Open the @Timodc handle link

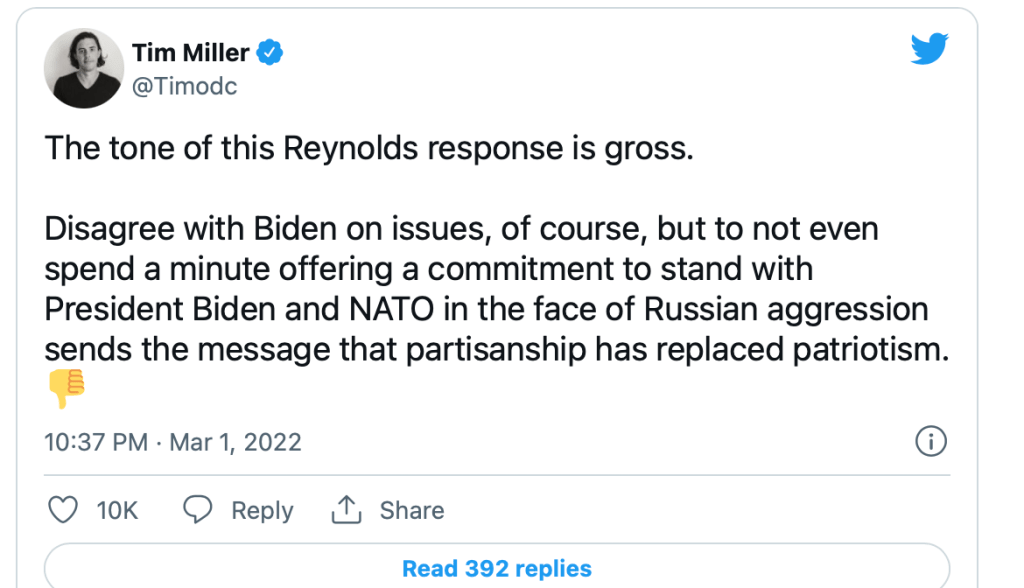pyautogui.click(x=184, y=86)
